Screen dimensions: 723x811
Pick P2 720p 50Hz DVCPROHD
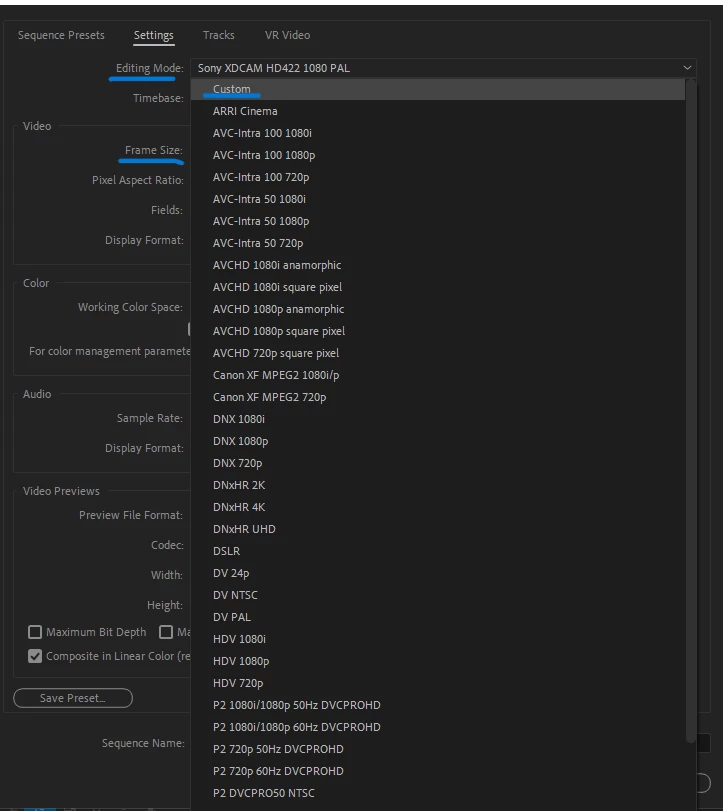pos(438,749)
